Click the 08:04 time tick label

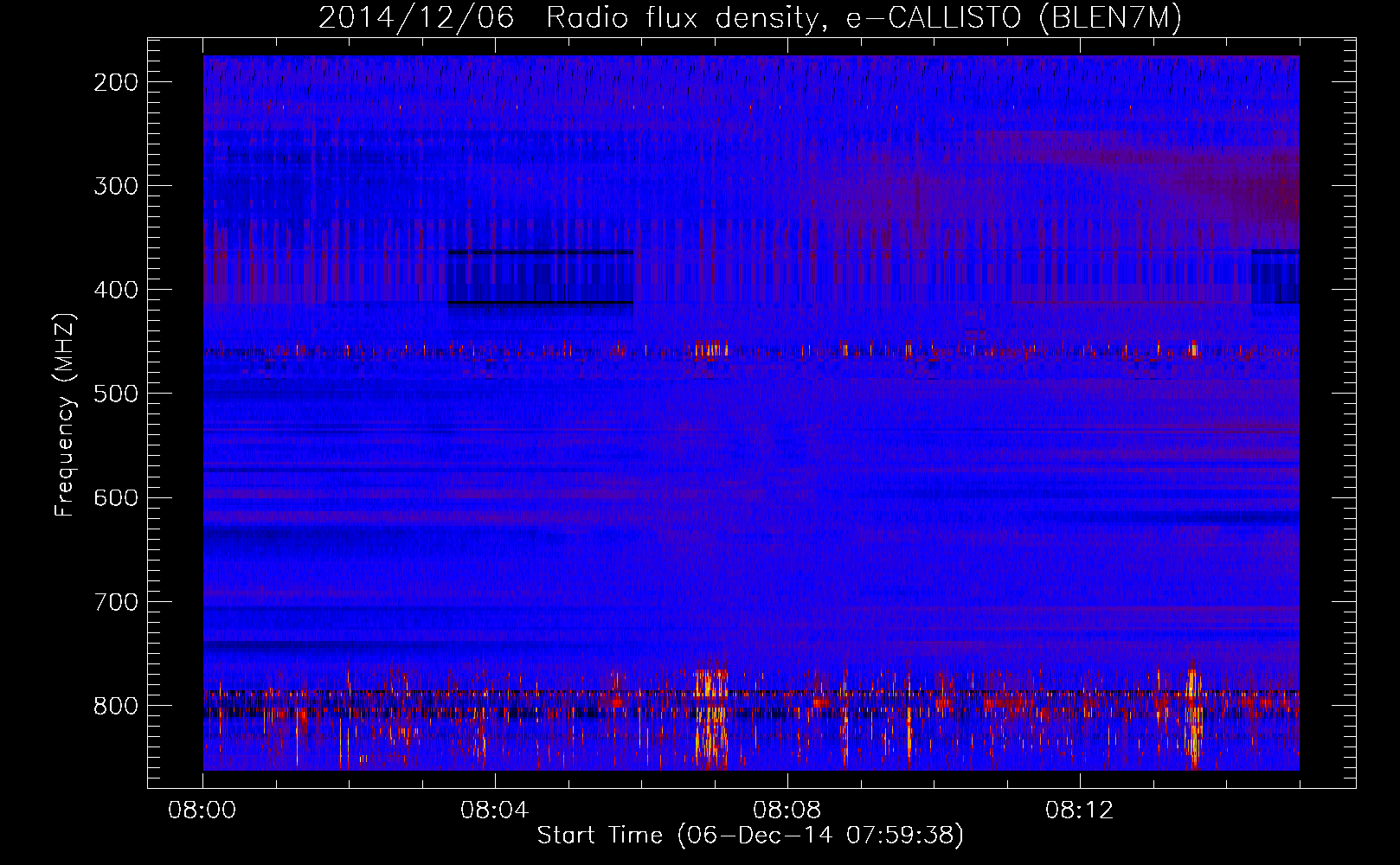tap(495, 811)
